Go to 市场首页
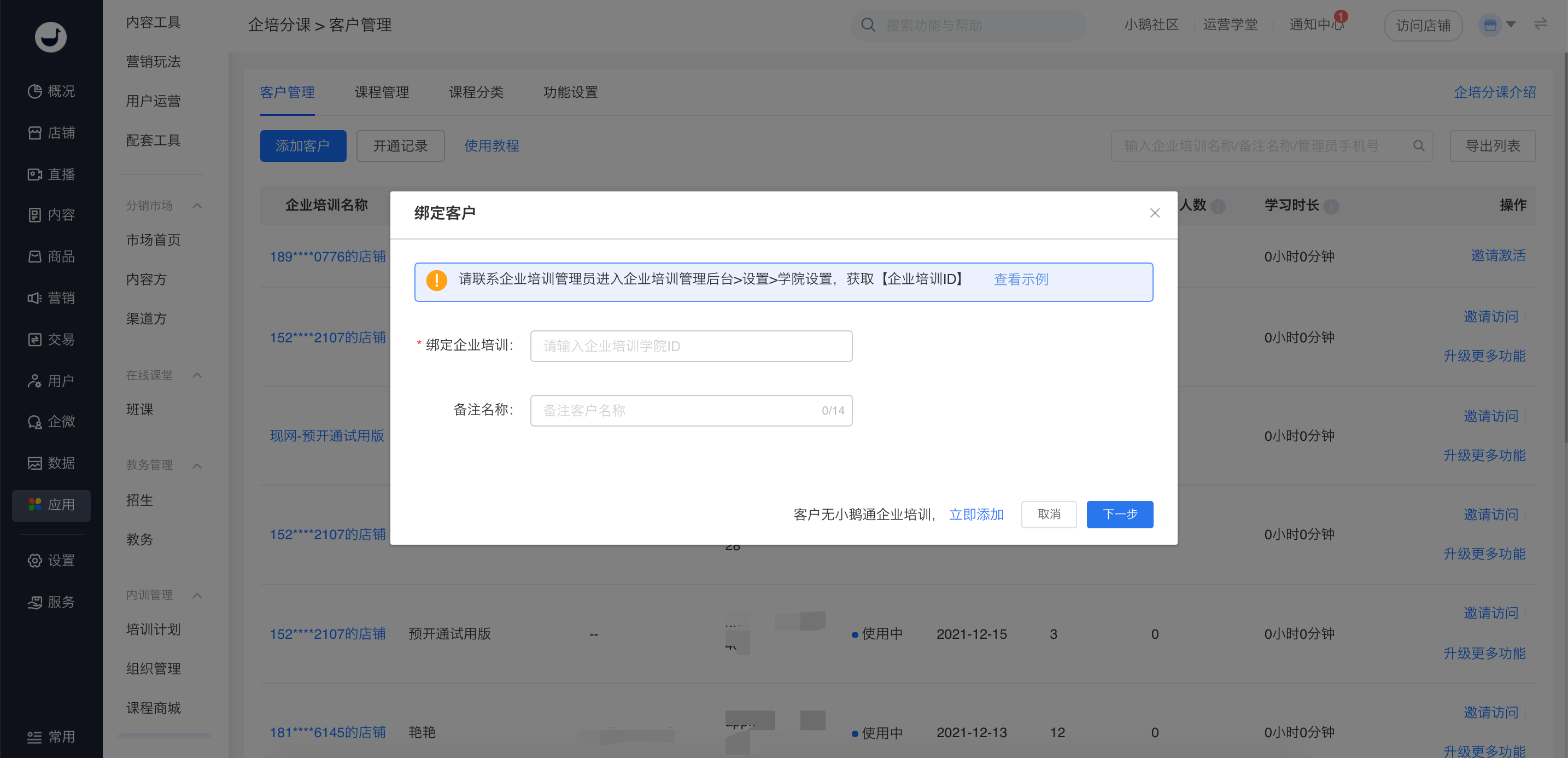Viewport: 1568px width, 758px height. [x=154, y=241]
